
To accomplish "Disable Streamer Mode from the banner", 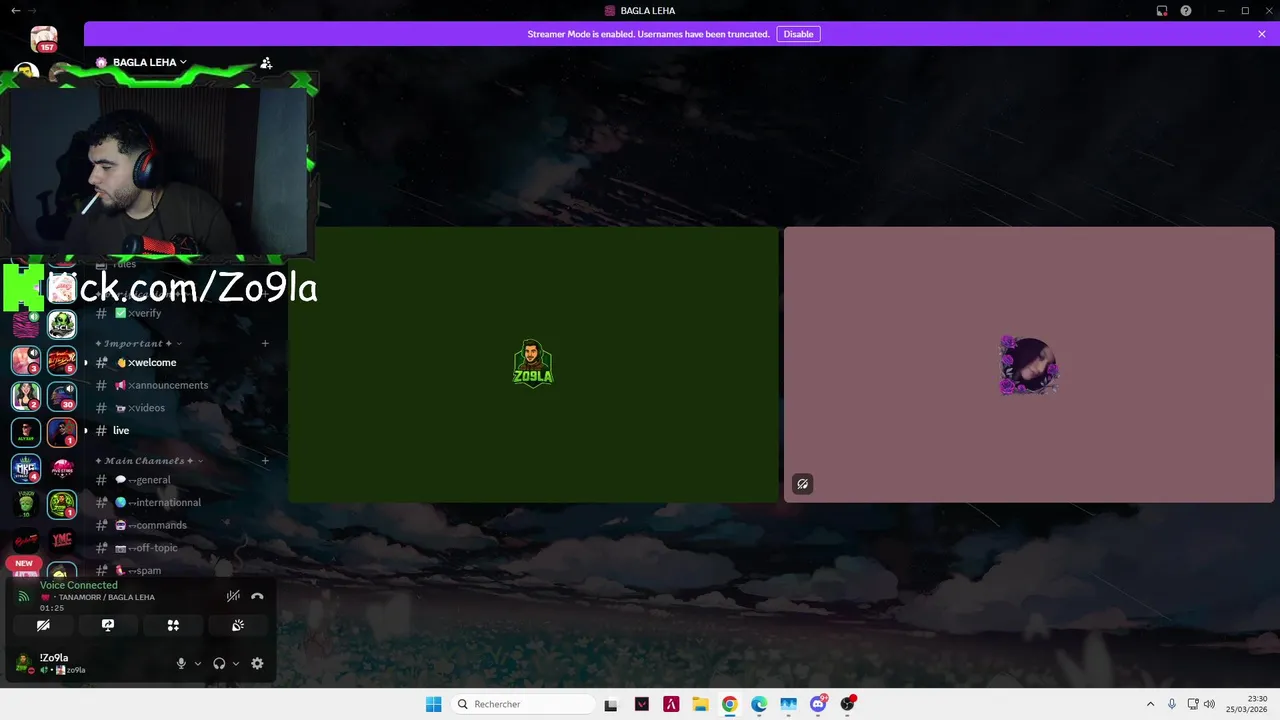I will [x=798, y=34].
